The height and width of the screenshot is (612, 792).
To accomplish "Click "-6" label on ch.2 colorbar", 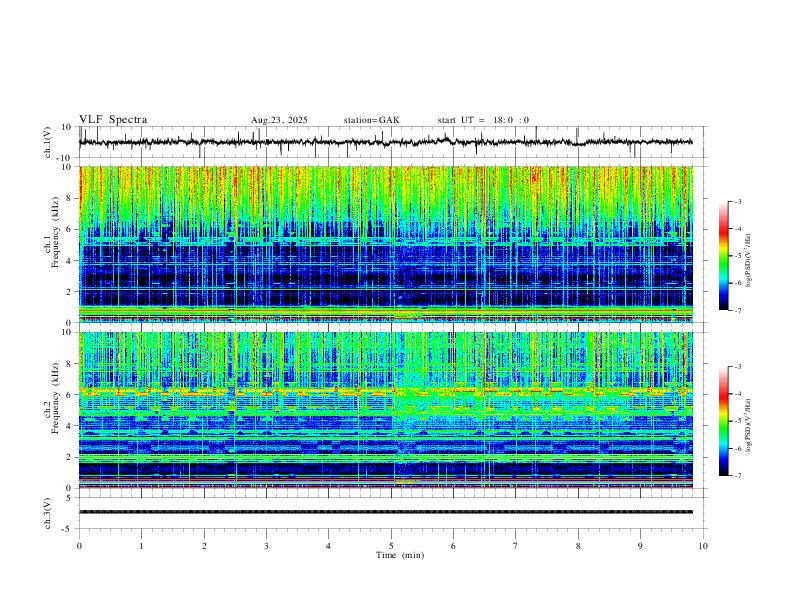I will 738,448.
